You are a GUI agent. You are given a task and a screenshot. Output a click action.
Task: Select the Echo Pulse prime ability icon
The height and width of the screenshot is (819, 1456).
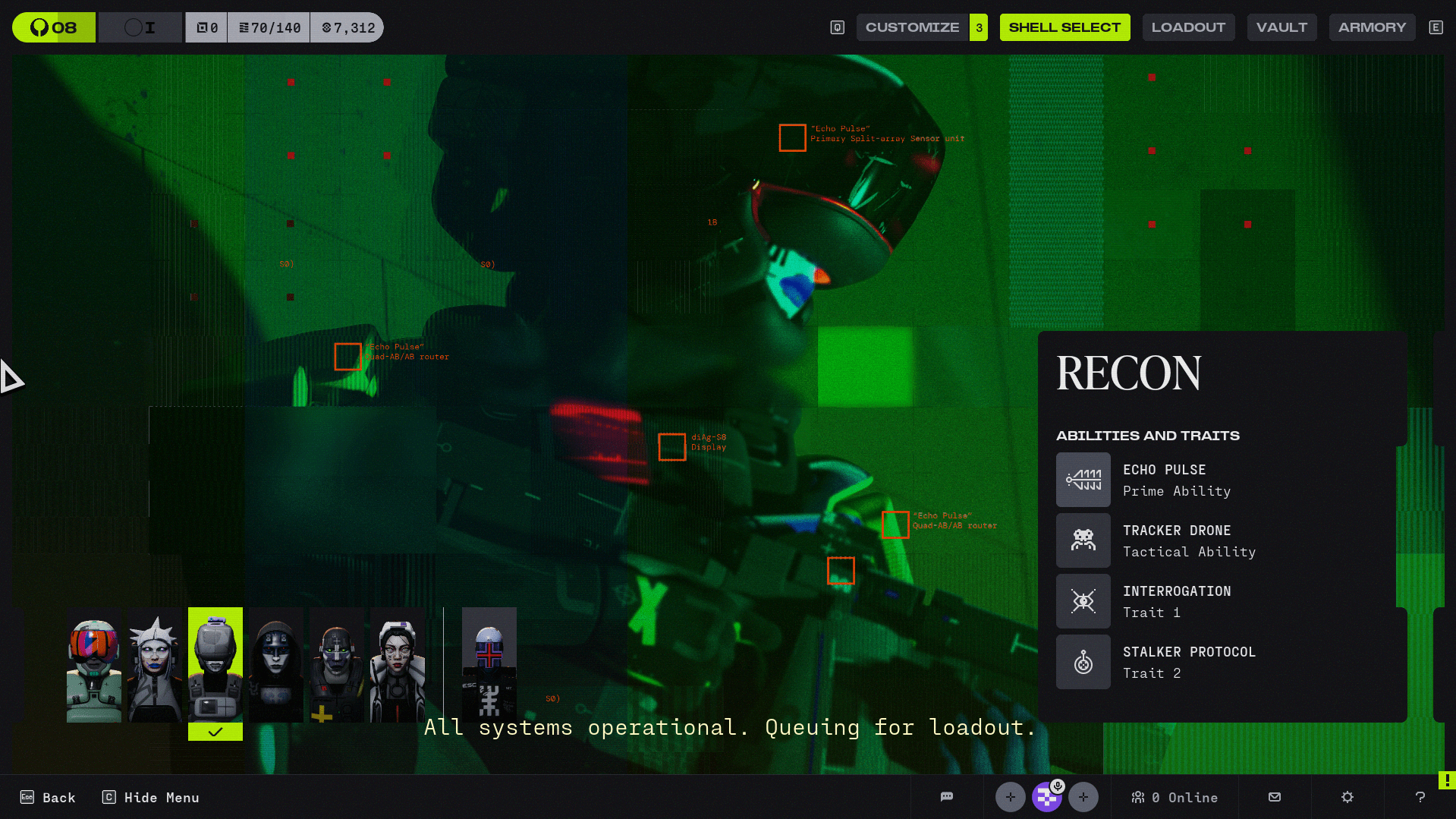[1083, 480]
